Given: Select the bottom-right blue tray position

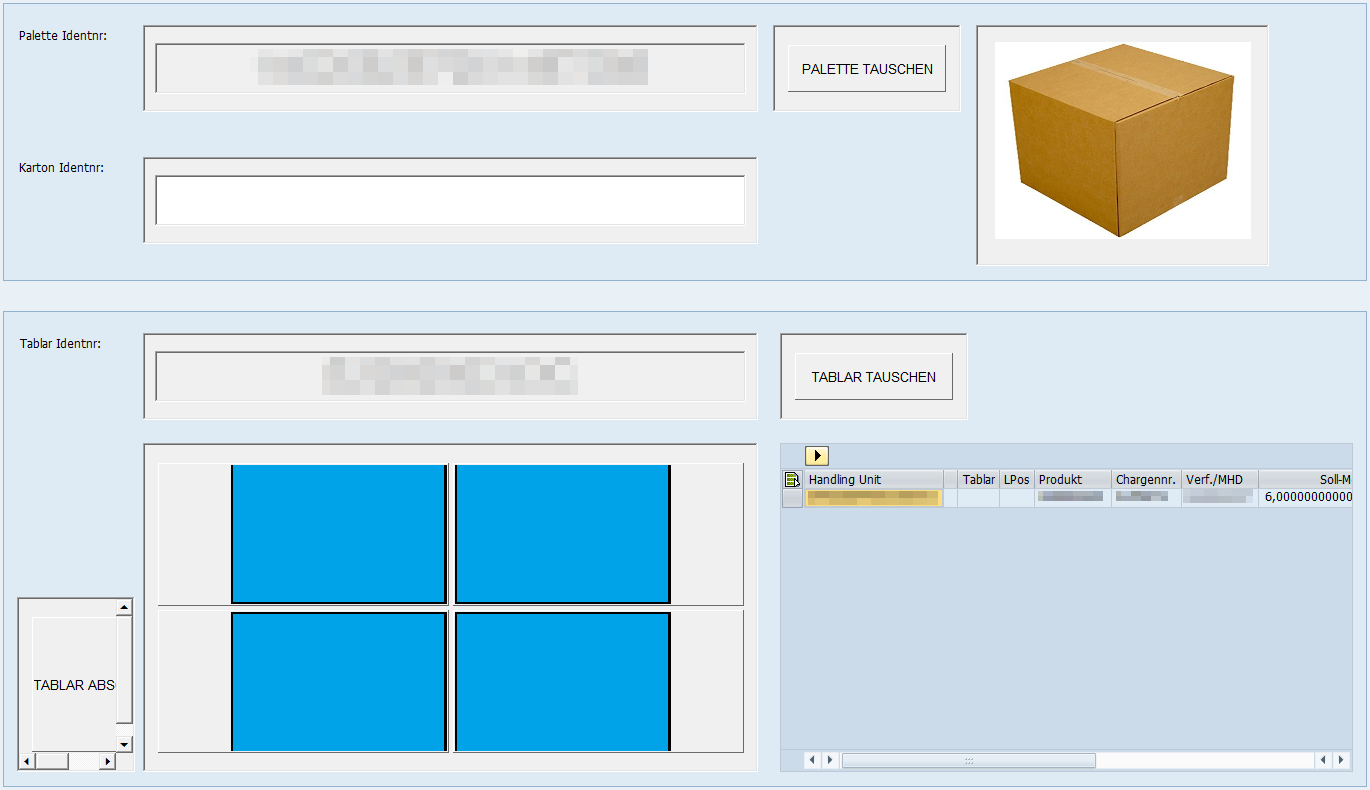Looking at the screenshot, I should pyautogui.click(x=563, y=681).
